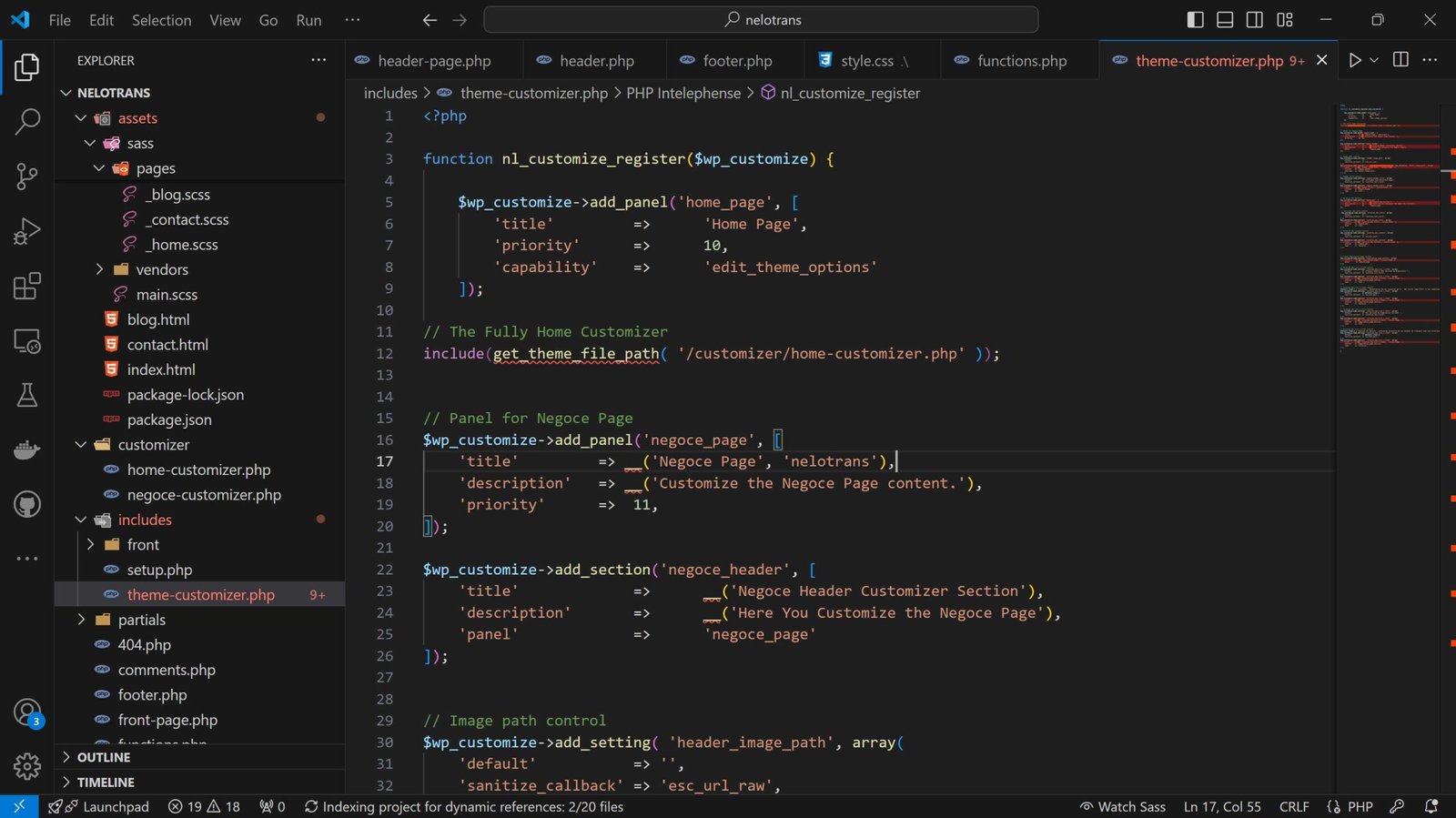Click the minimap code overview
1456x818 pixels.
[x=1388, y=227]
